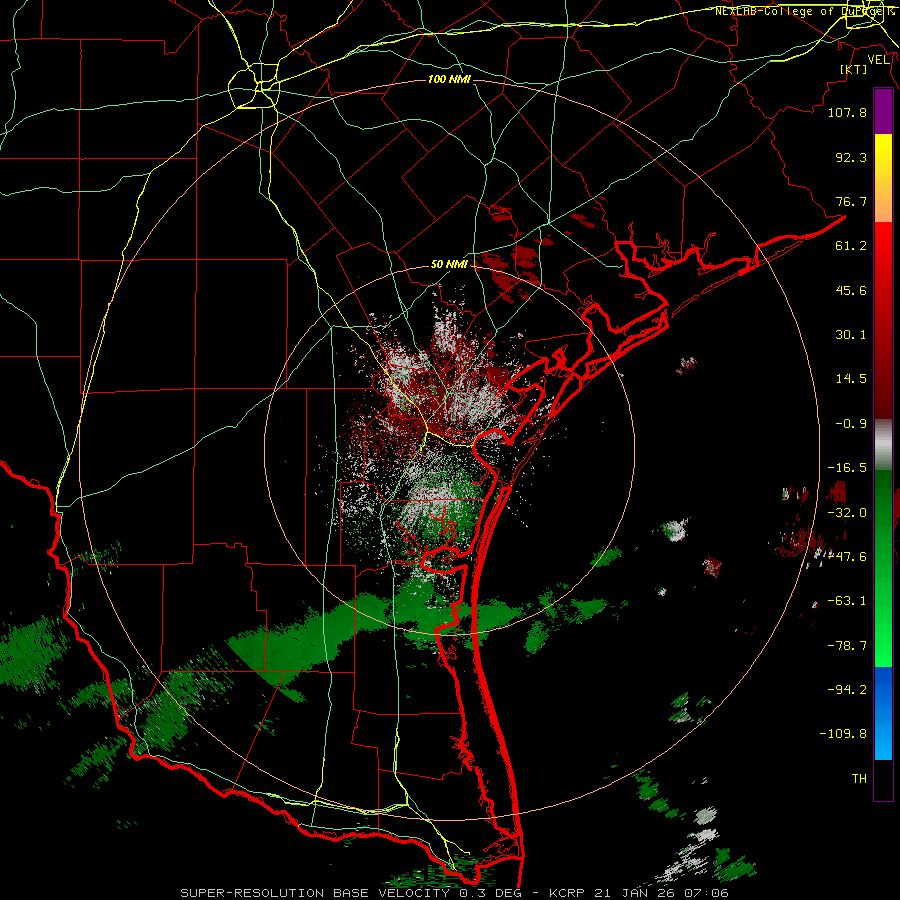
Task: Click the Super-Resolution Base Velocity caption text
Action: (x=455, y=893)
